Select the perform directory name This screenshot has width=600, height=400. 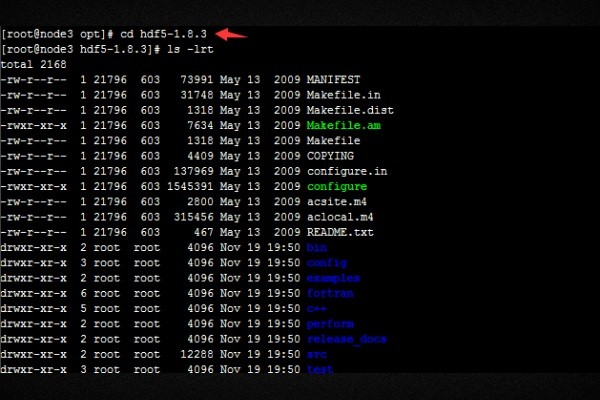pos(330,324)
